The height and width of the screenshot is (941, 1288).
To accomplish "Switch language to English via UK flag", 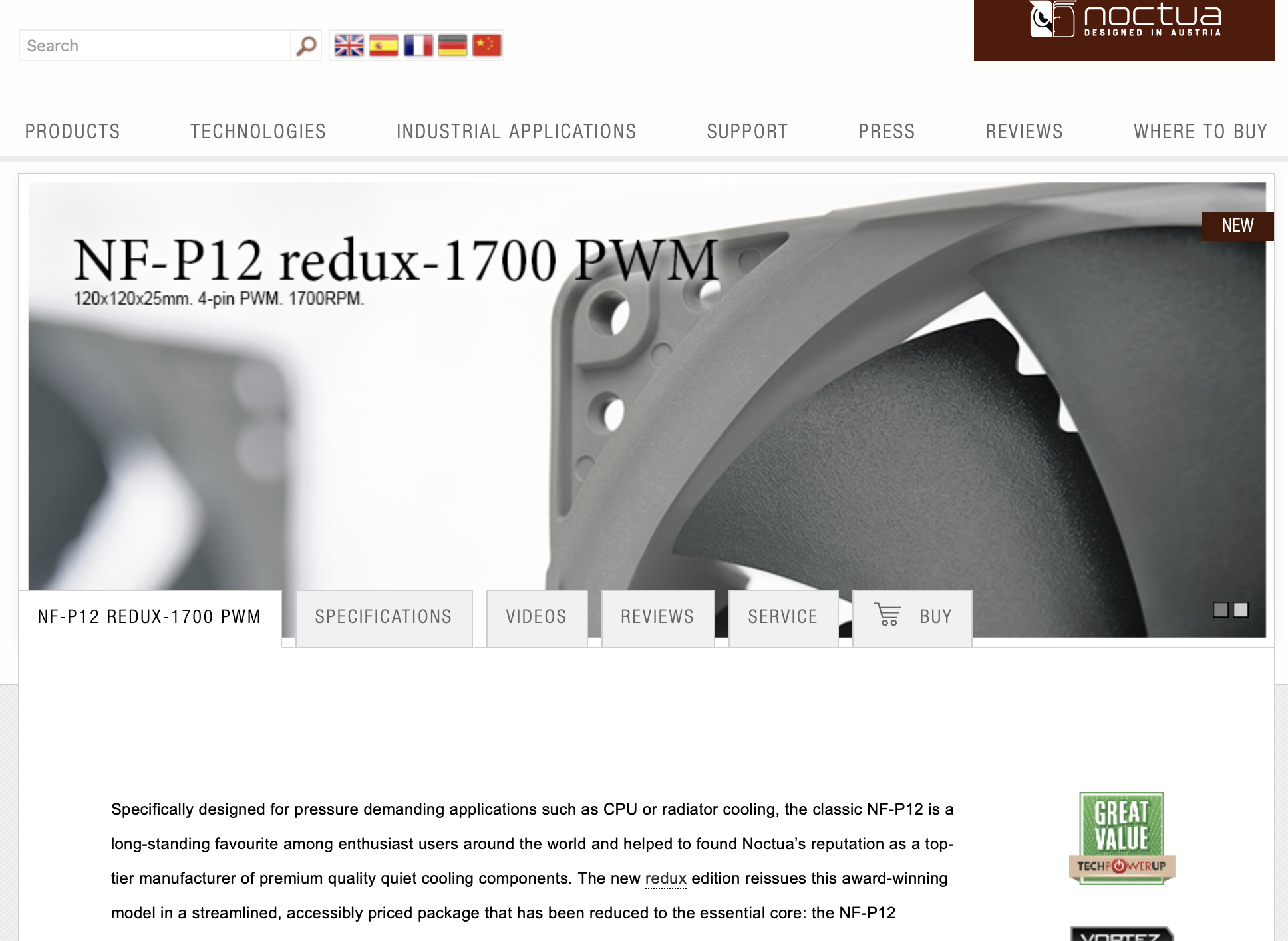I will 349,45.
